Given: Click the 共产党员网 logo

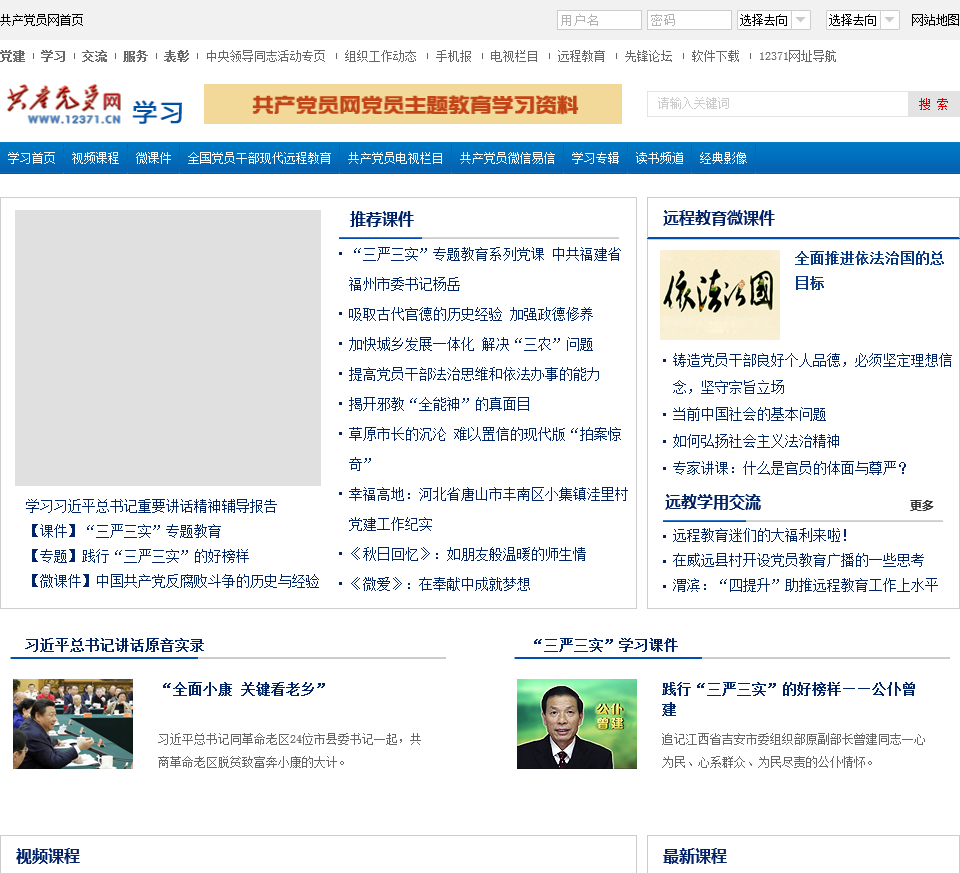Looking at the screenshot, I should 64,104.
